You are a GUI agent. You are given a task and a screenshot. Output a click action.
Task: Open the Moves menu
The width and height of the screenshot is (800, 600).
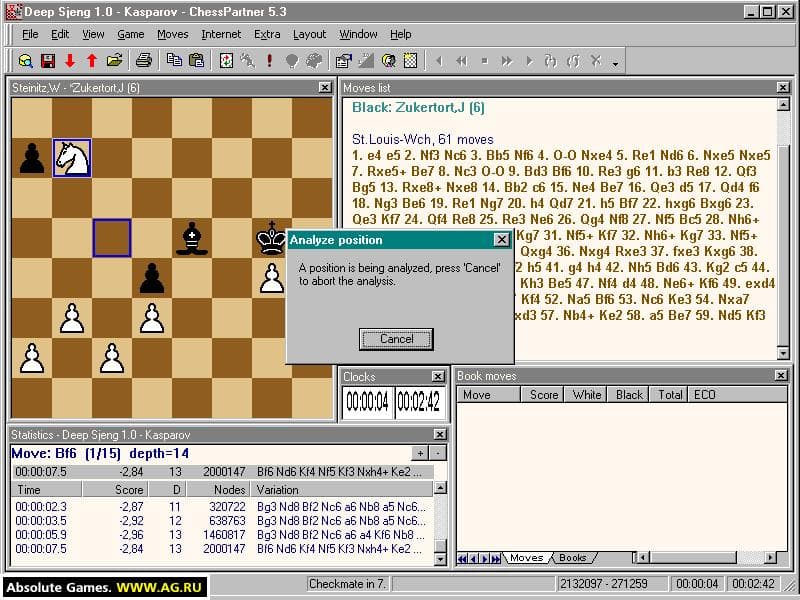click(x=172, y=34)
